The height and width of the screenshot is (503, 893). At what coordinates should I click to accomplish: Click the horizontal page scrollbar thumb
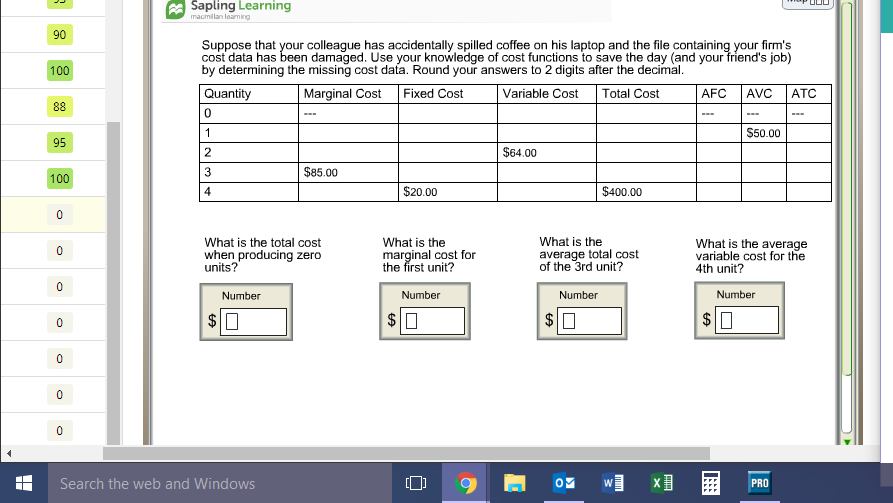click(x=406, y=453)
